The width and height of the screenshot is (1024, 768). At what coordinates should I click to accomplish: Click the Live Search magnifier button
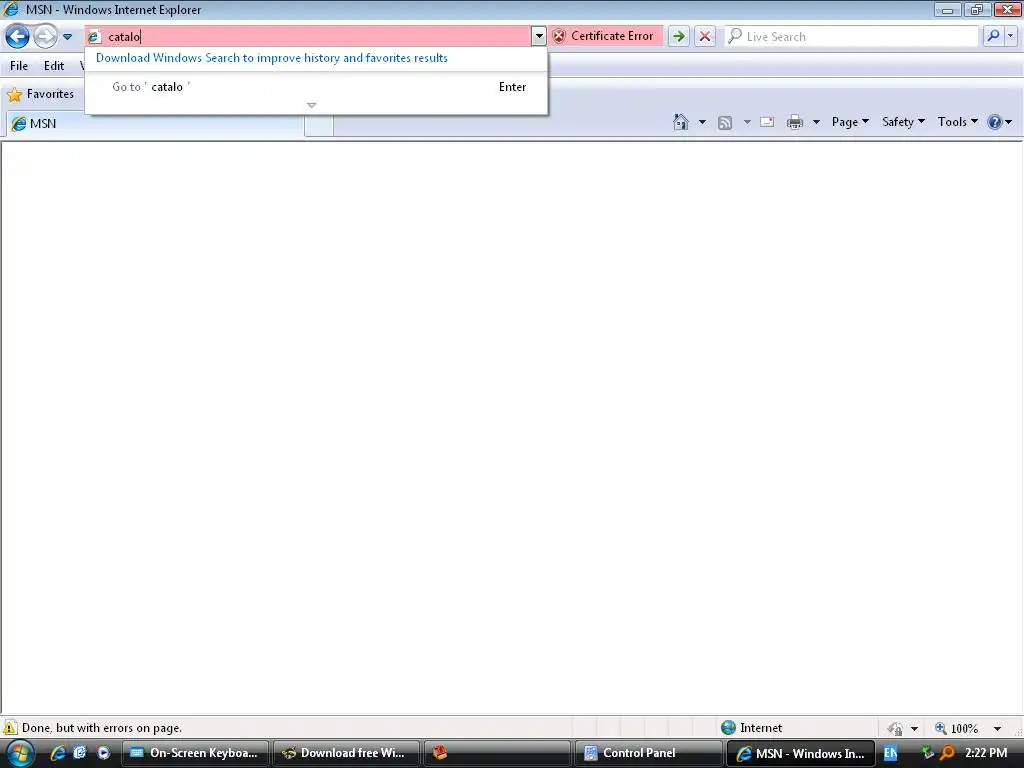[x=993, y=37]
